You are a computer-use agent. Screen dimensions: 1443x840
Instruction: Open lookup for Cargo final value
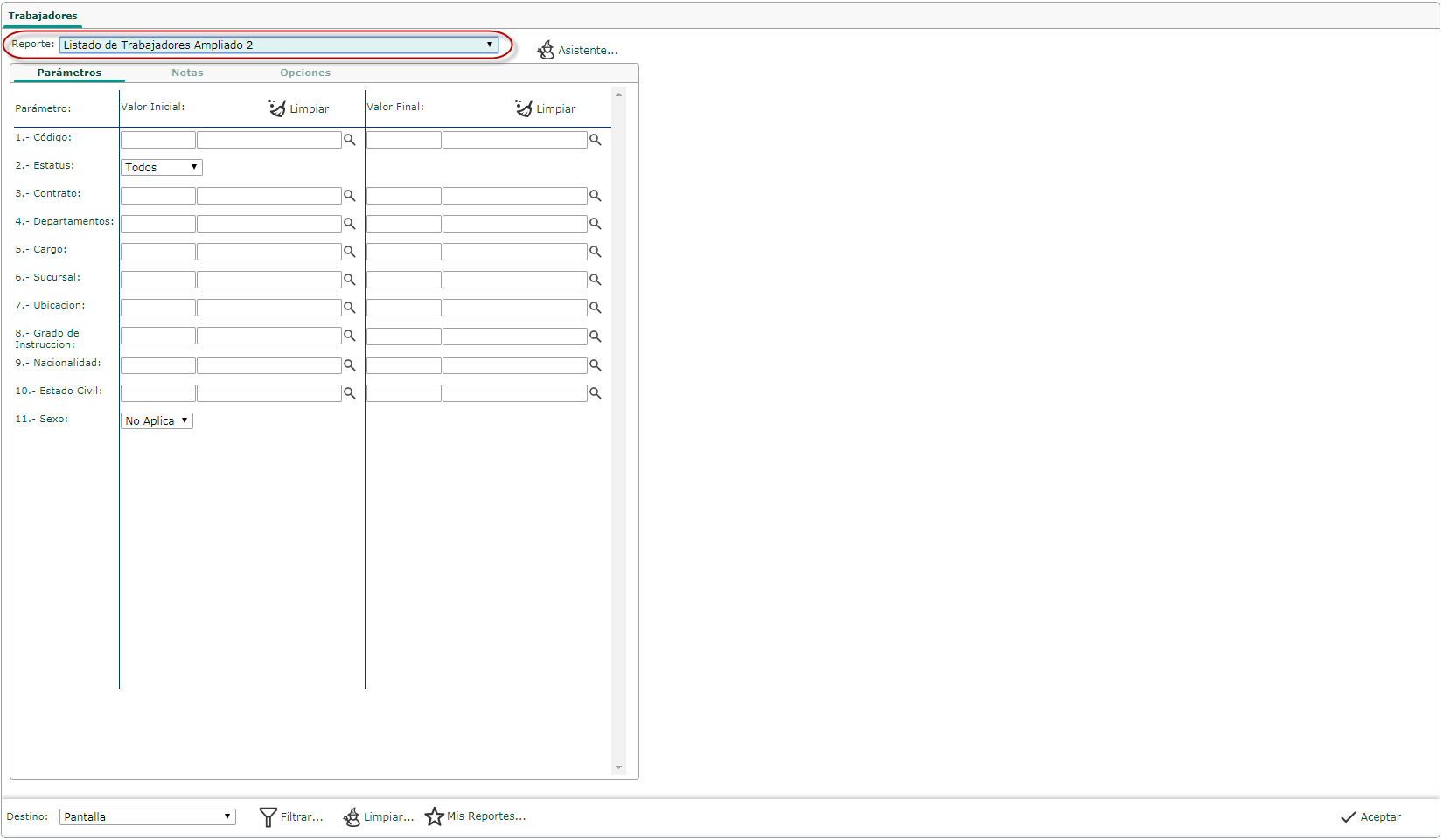click(595, 252)
